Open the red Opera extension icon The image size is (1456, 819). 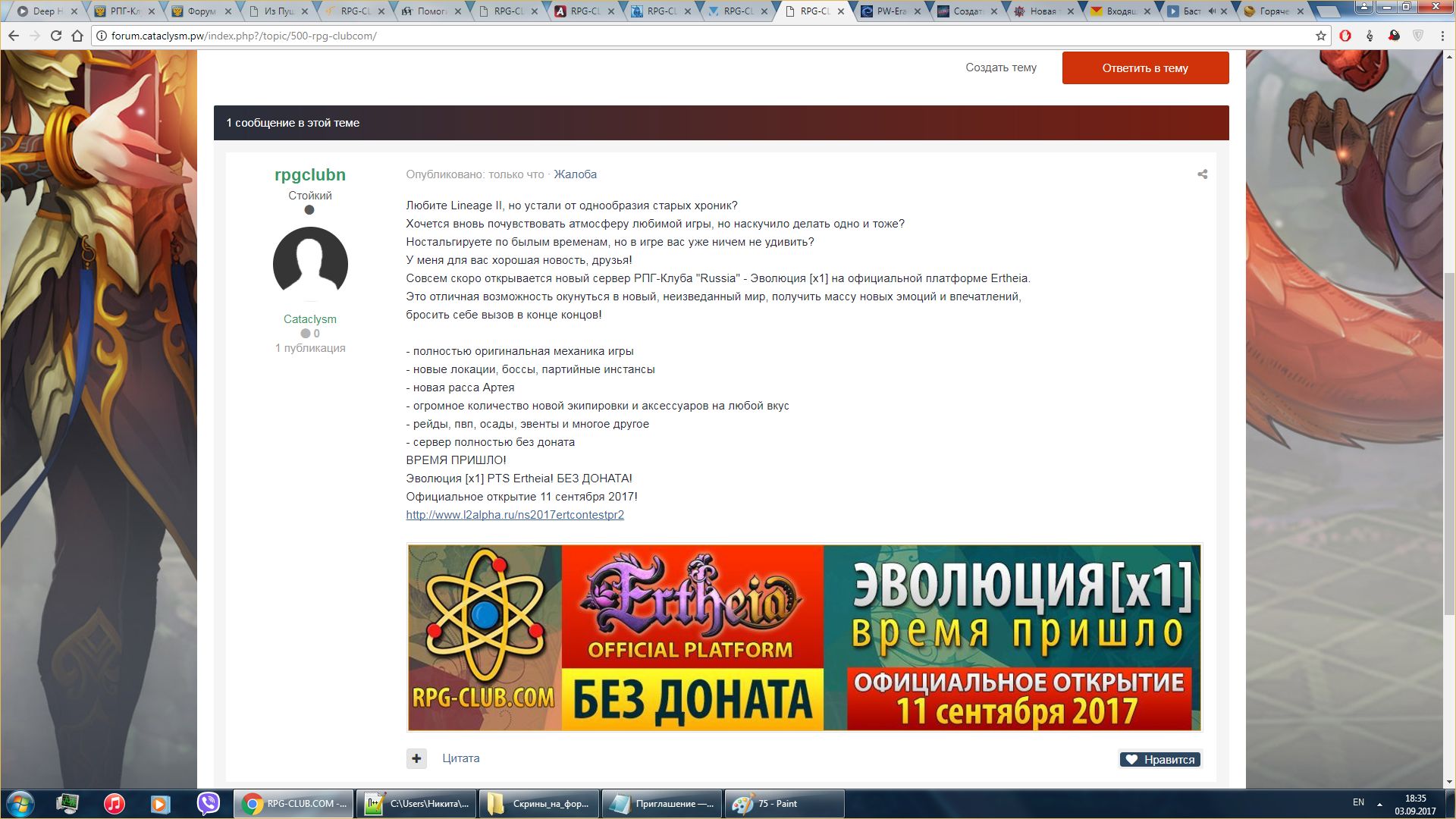coord(1345,36)
